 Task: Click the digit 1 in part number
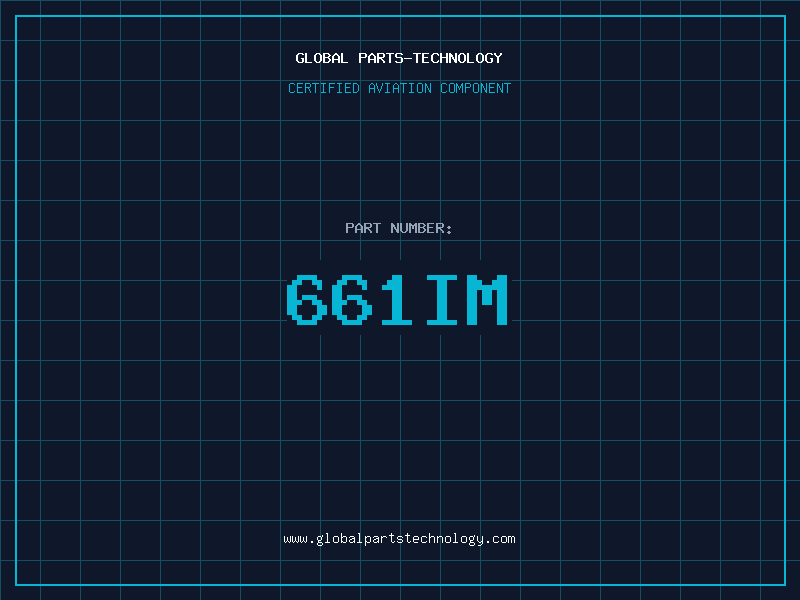[399, 300]
